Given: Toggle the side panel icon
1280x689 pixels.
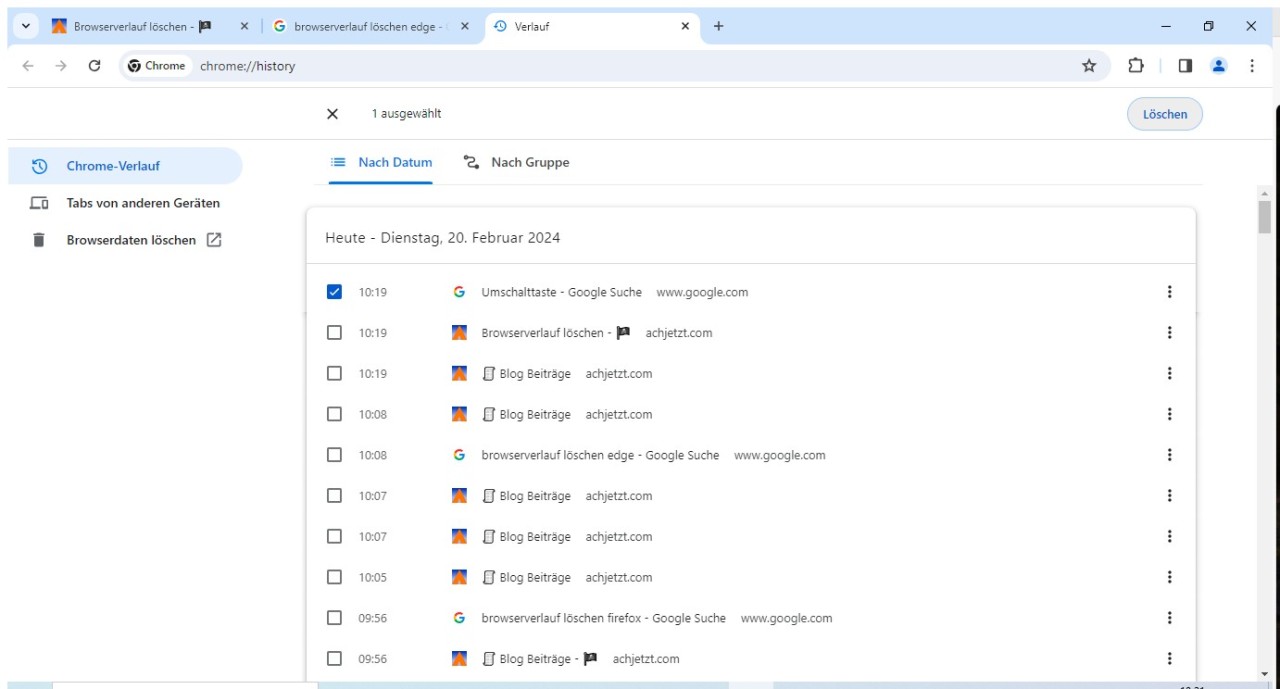Looking at the screenshot, I should click(1185, 66).
